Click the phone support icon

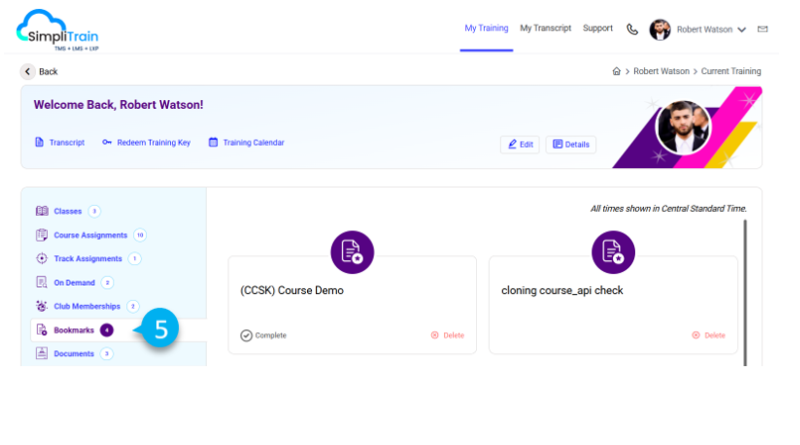[x=632, y=29]
